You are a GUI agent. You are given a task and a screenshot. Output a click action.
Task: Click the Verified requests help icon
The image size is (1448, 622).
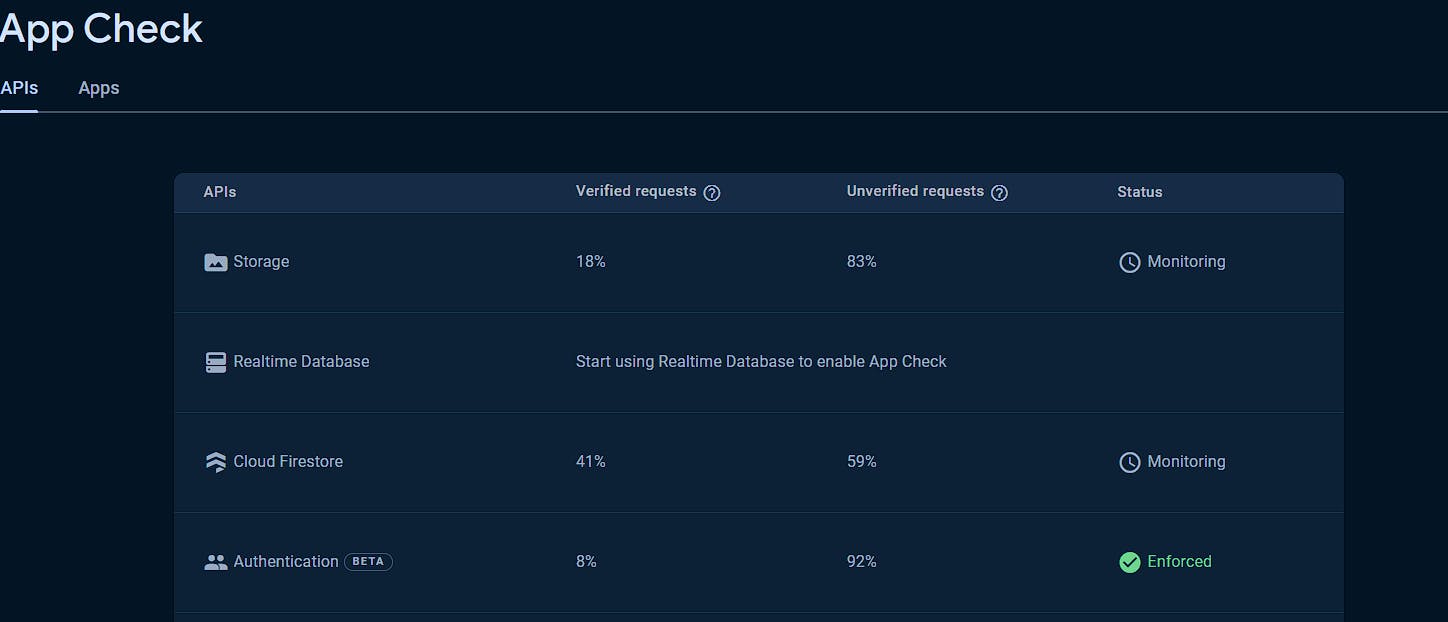coord(712,193)
